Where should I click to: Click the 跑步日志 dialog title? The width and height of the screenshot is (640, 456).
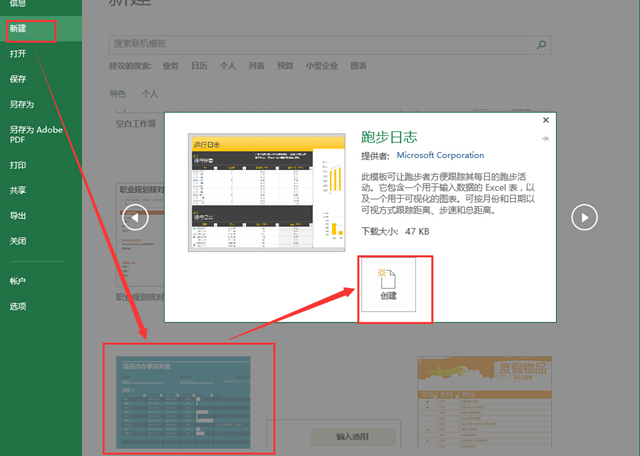389,137
